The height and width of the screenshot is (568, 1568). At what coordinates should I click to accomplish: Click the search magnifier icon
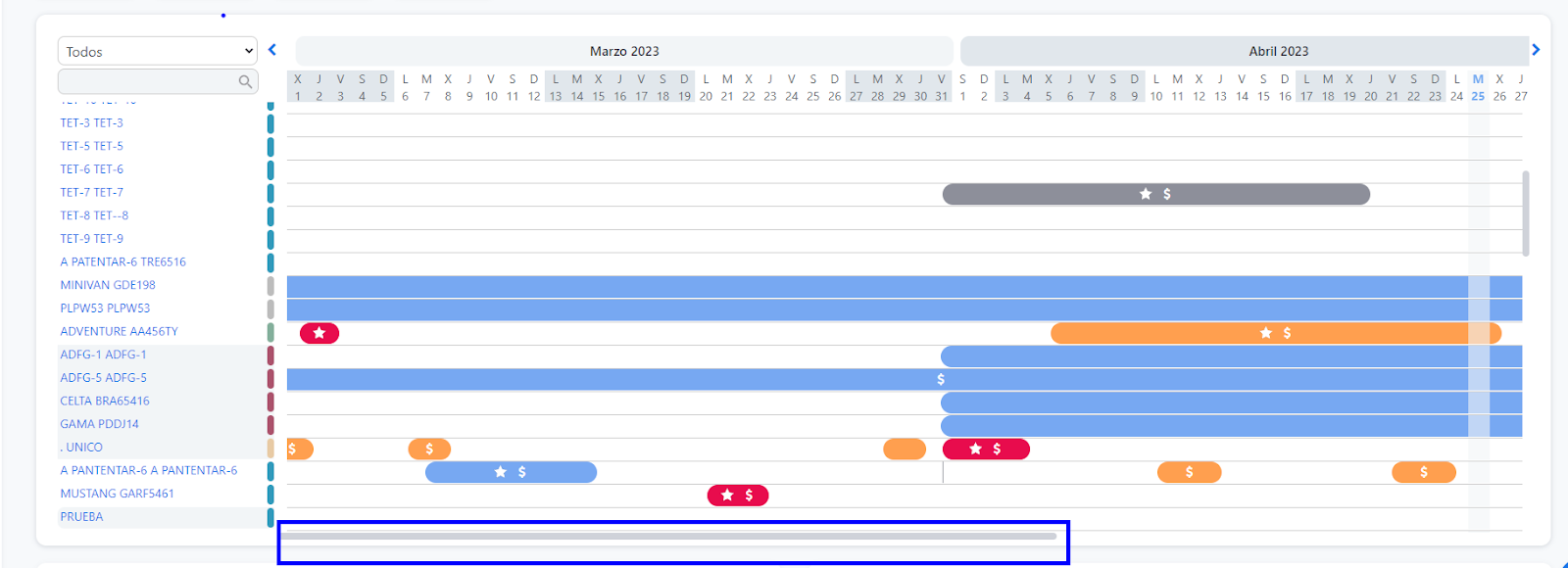(245, 81)
